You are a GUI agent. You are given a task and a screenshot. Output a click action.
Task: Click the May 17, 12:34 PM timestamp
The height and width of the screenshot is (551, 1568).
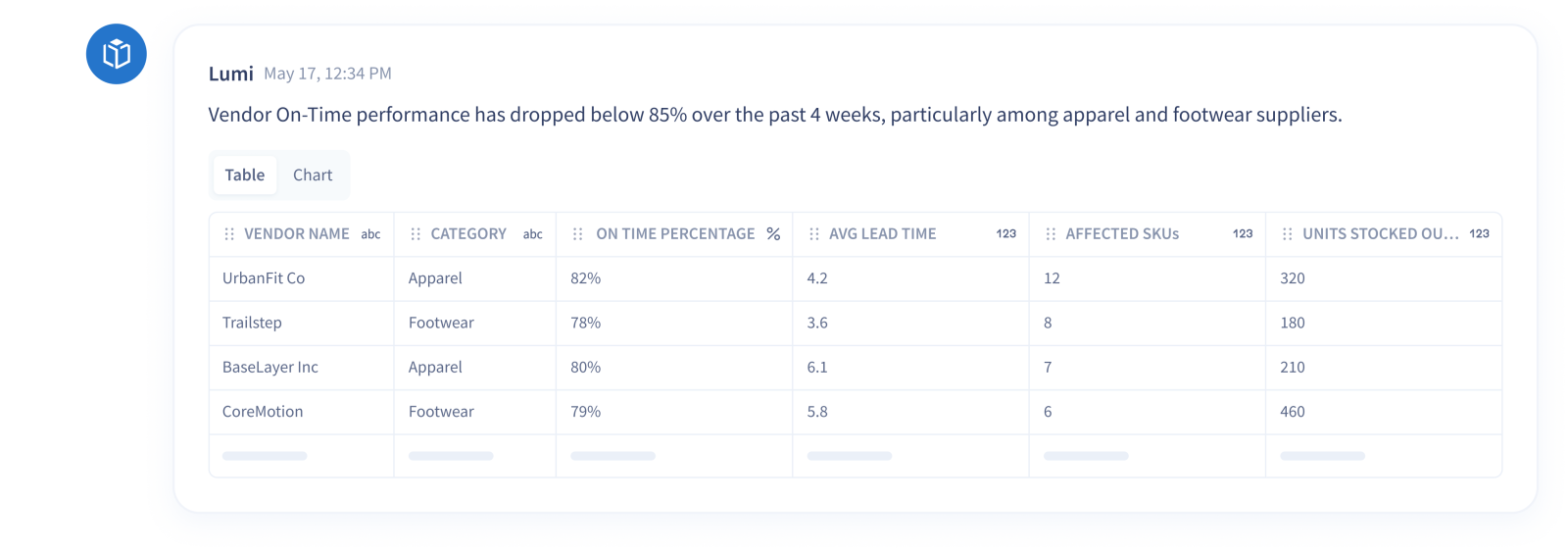(327, 74)
